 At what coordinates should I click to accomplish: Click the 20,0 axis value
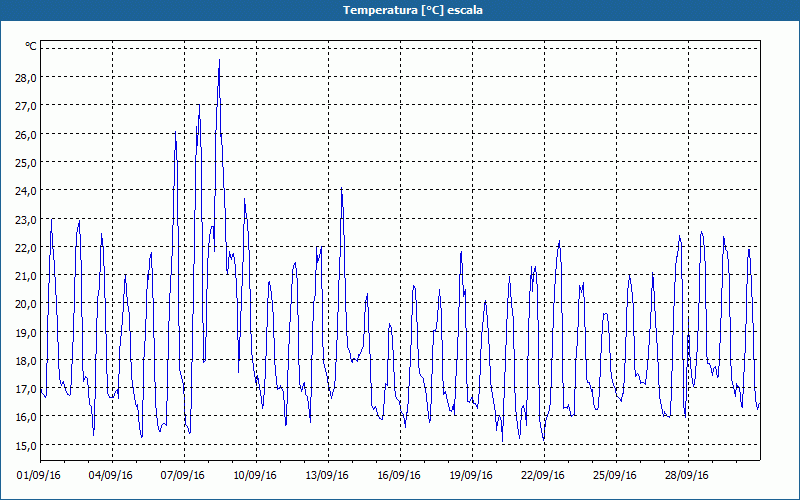[27, 304]
